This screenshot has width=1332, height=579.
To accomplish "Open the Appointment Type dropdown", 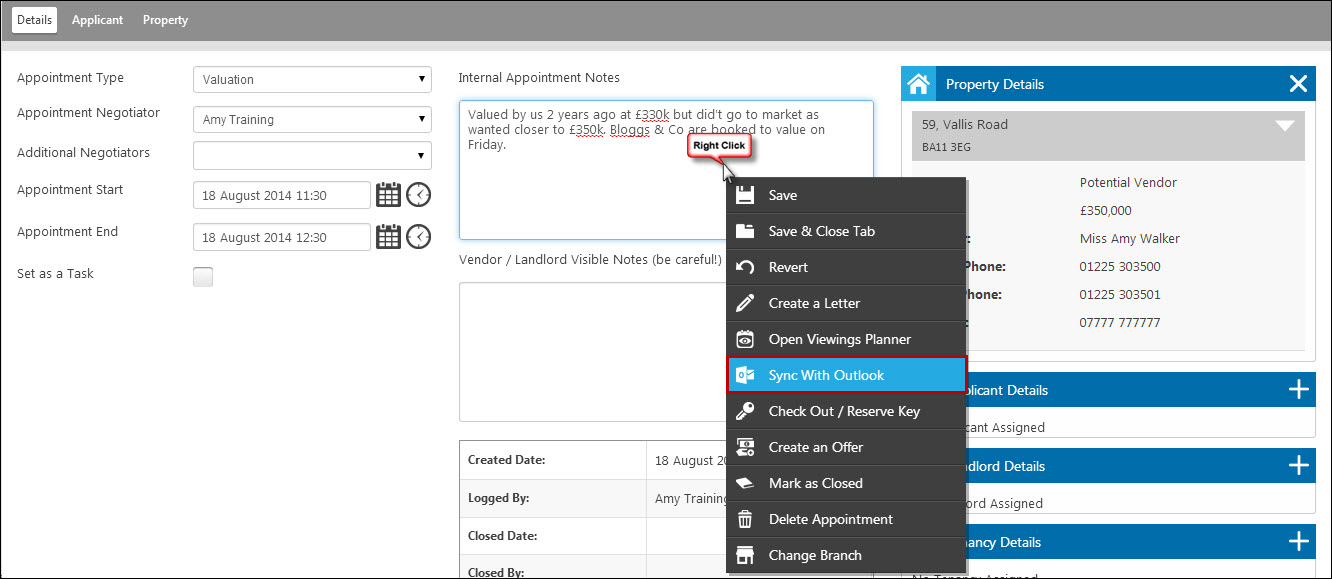I will (312, 80).
